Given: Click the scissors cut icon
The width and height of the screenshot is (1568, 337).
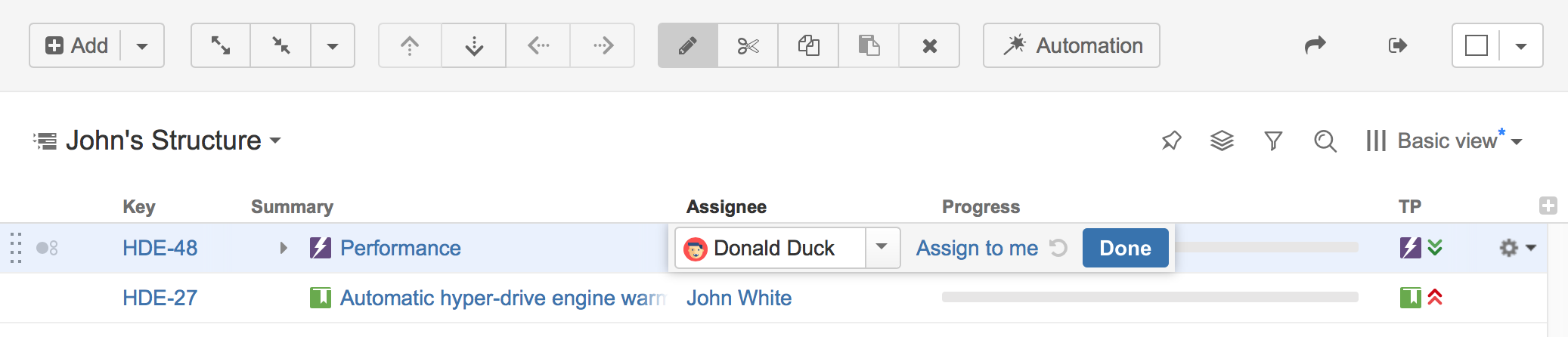Looking at the screenshot, I should tap(748, 45).
